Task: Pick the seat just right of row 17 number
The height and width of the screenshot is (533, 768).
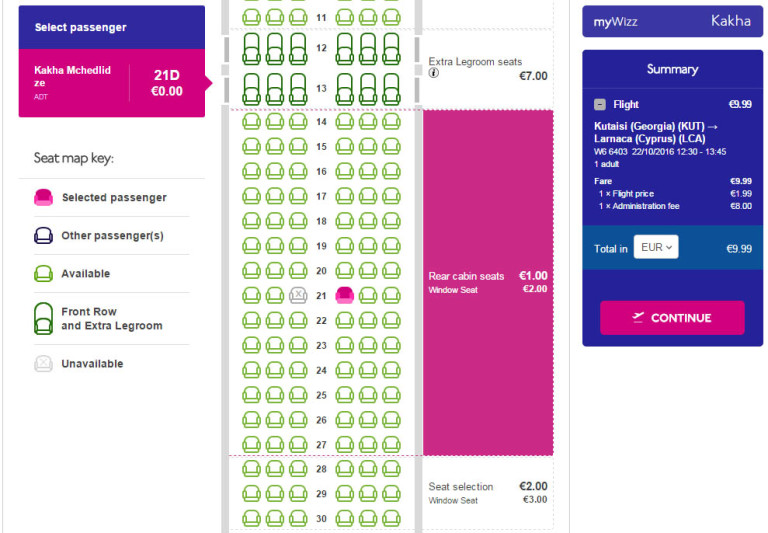Action: pos(344,196)
